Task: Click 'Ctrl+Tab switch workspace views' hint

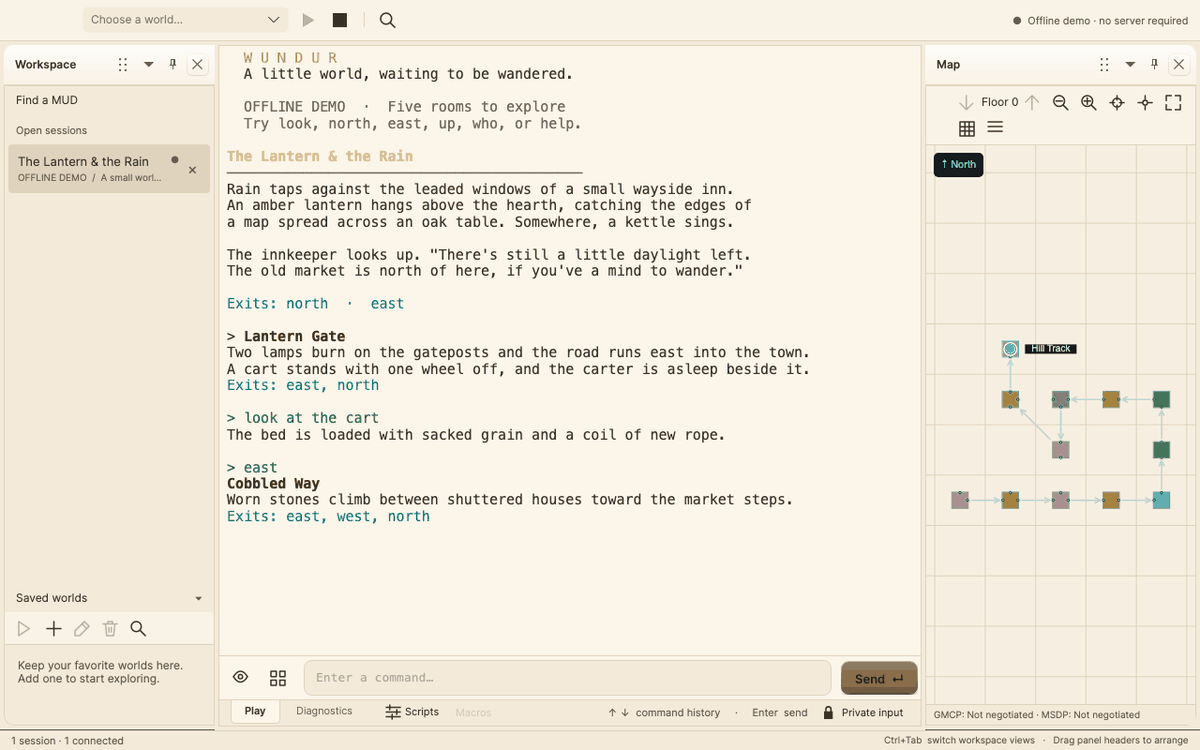Action: 960,741
